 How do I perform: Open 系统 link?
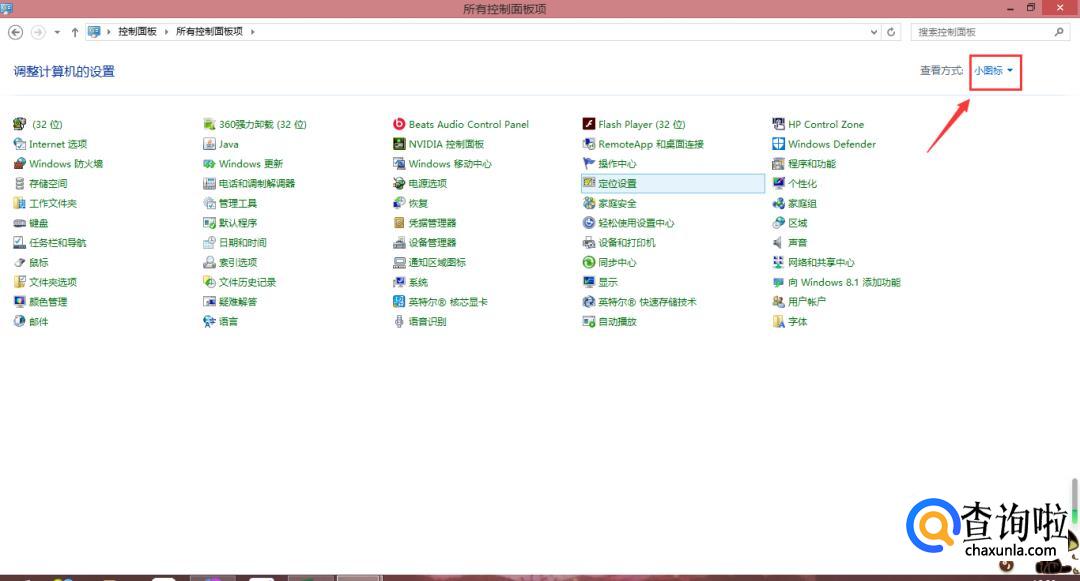pos(418,282)
